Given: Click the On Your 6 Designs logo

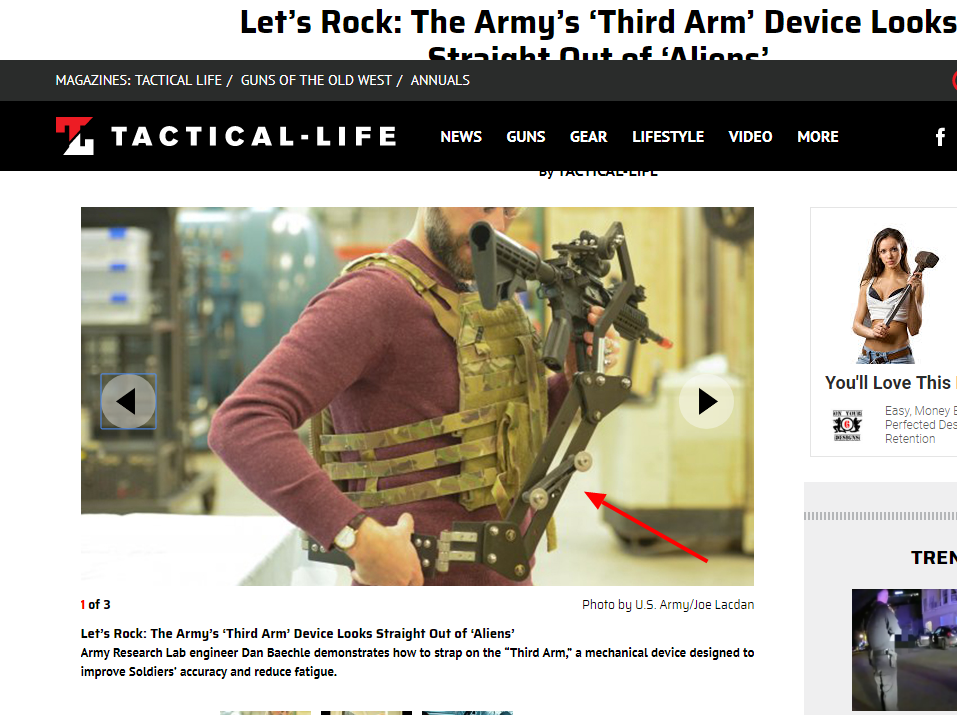Looking at the screenshot, I should pos(847,425).
